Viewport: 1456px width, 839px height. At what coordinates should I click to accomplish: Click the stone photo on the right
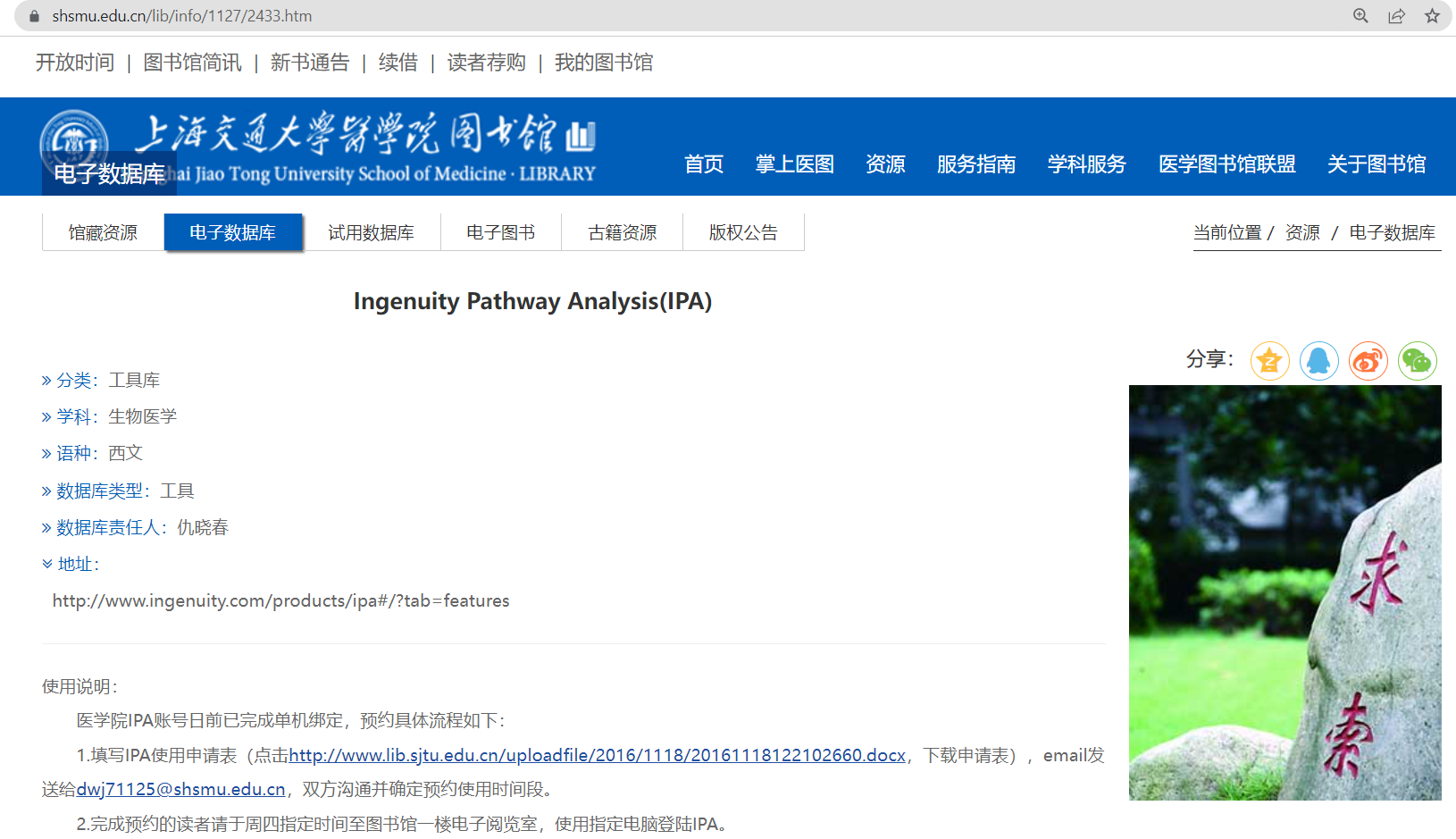(x=1284, y=591)
